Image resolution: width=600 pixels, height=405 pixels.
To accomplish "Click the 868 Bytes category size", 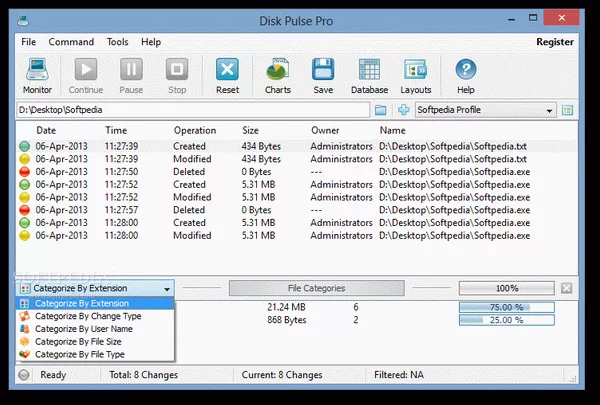I will pos(287,320).
